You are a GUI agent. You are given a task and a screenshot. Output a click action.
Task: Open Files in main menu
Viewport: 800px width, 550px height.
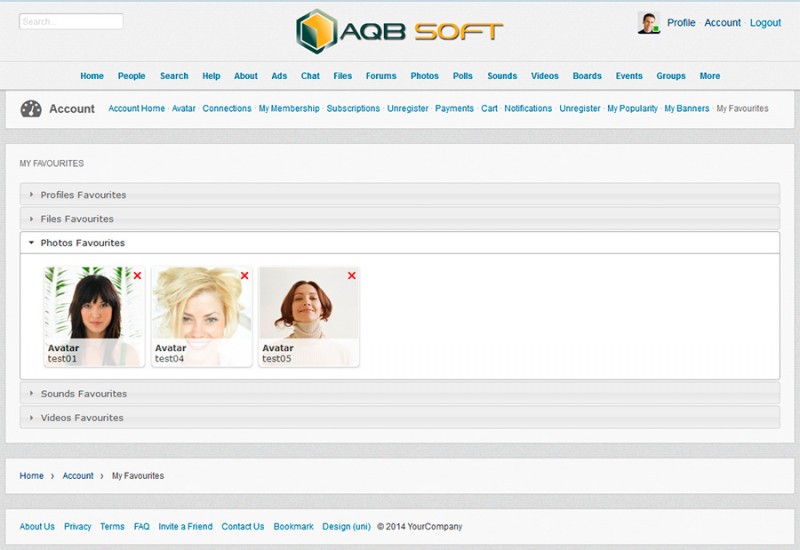pos(342,76)
